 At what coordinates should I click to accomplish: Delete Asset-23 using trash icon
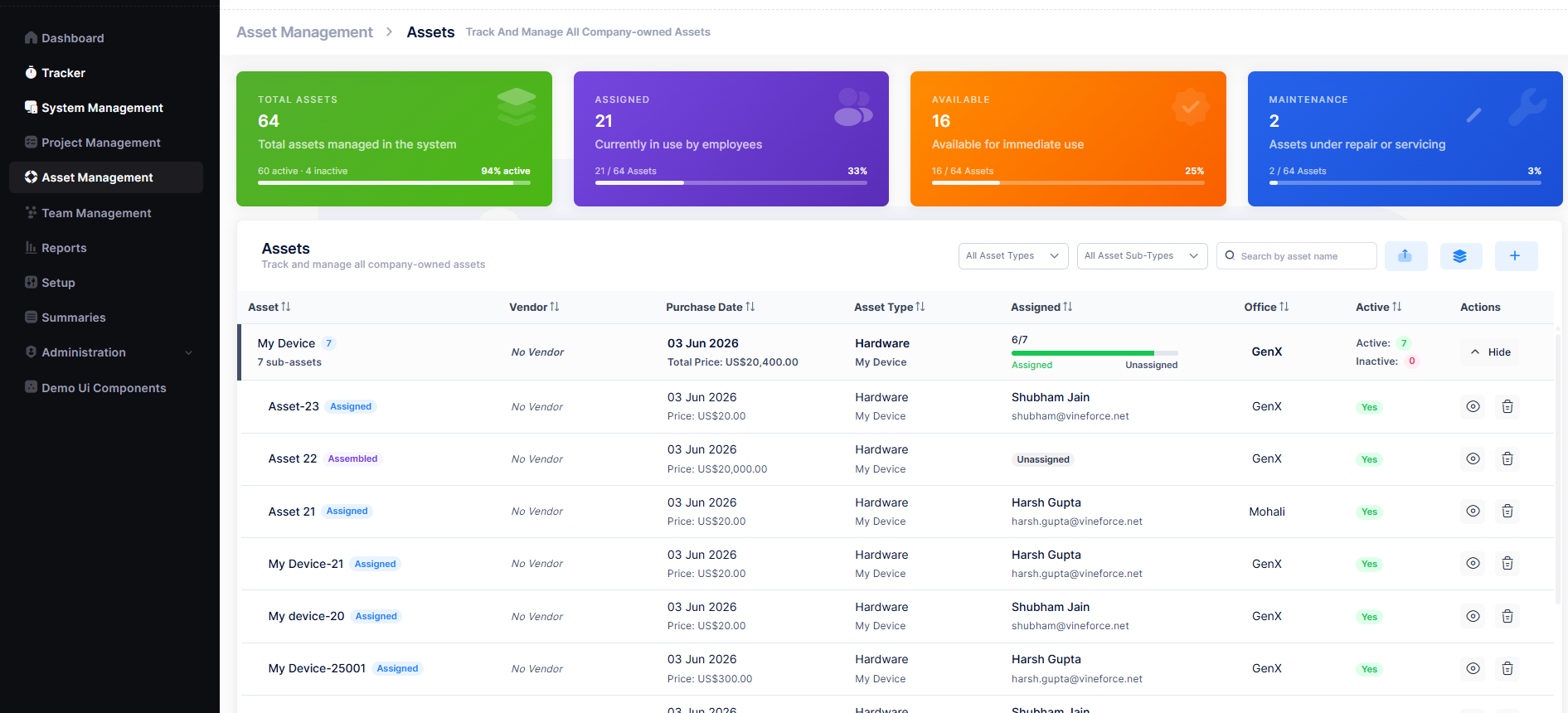point(1507,406)
